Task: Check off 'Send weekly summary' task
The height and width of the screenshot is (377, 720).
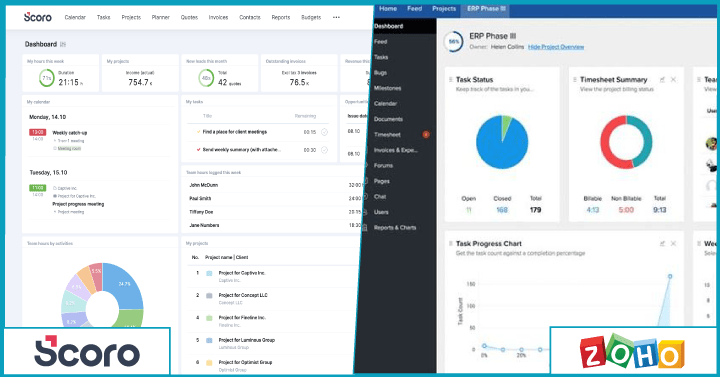Action: (324, 150)
